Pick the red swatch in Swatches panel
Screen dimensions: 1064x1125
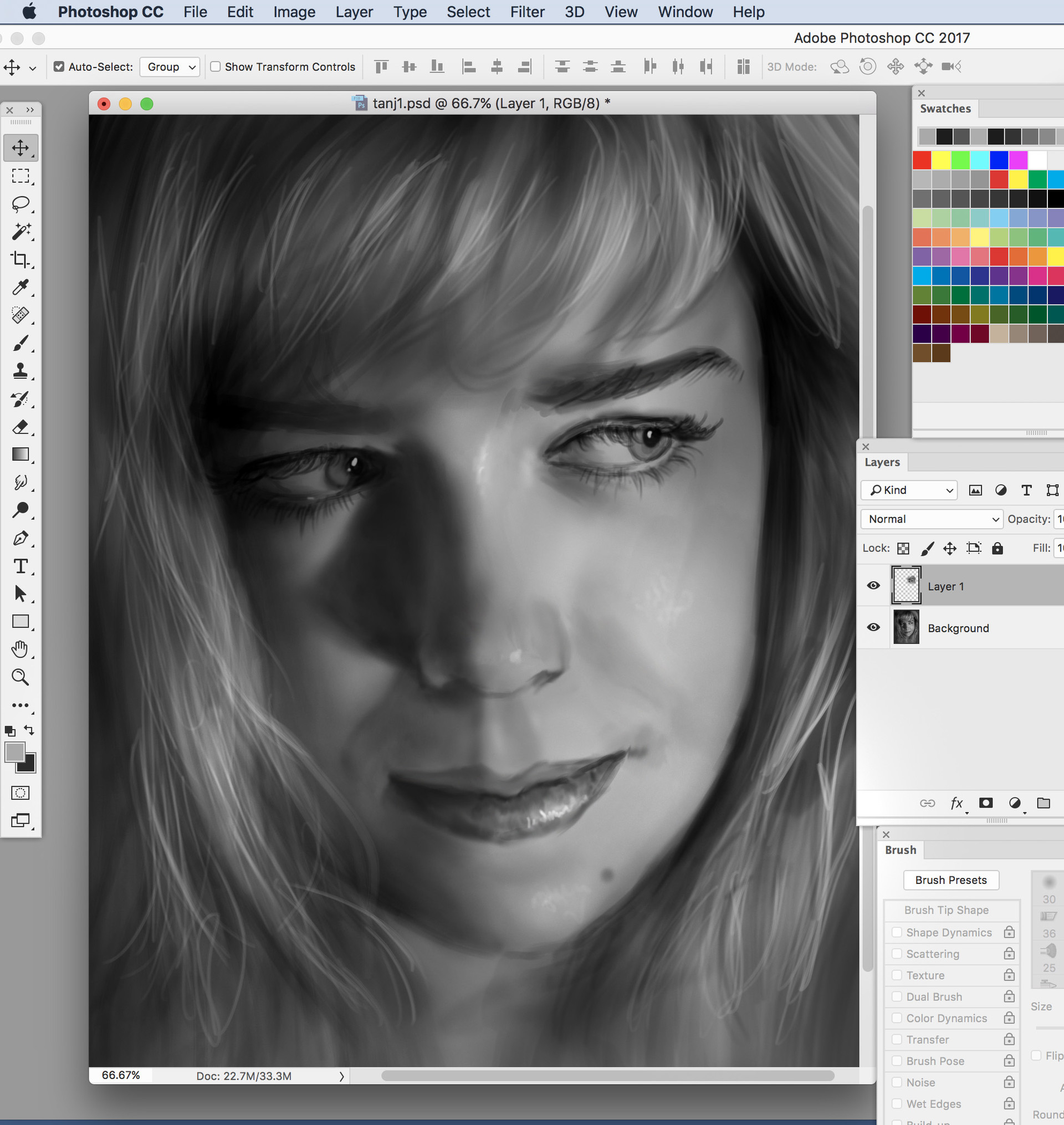point(922,160)
